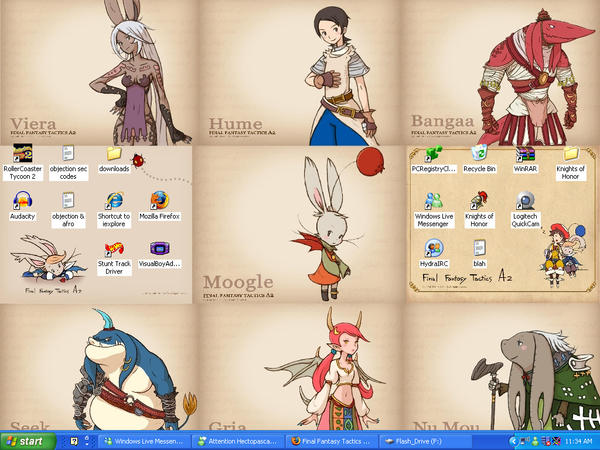600x450 pixels.
Task: Switch to Windows Live Messenger taskbar button
Action: point(146,440)
